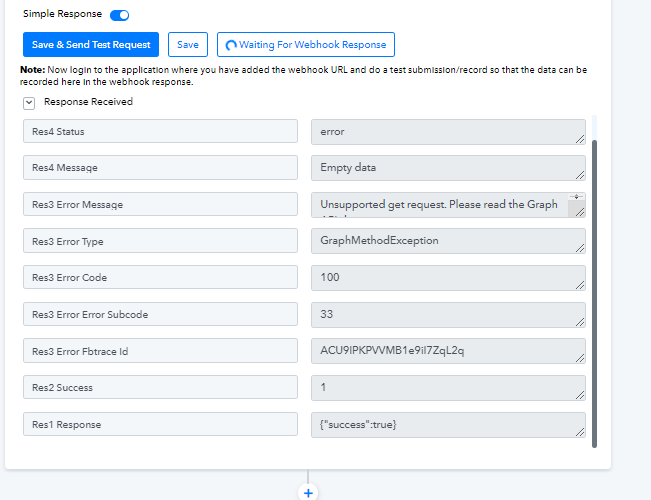Select the Res3 Error Error Subcode label field
The image size is (651, 500).
(160, 314)
